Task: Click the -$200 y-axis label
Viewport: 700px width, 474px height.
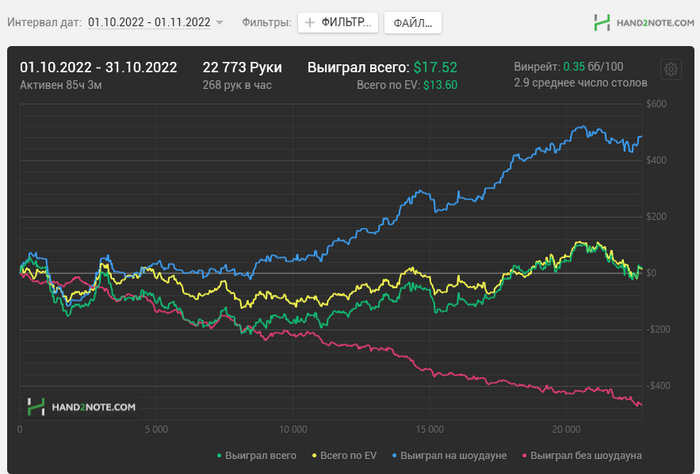Action: 658,329
